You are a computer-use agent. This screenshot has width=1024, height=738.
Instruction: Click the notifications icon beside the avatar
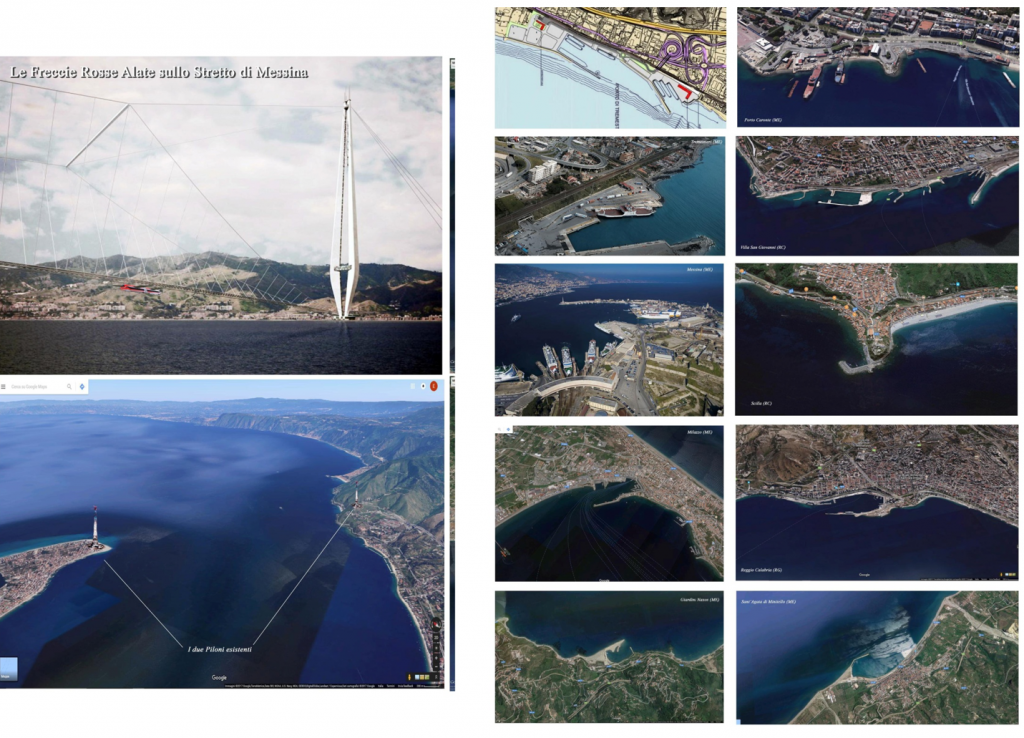tap(423, 386)
